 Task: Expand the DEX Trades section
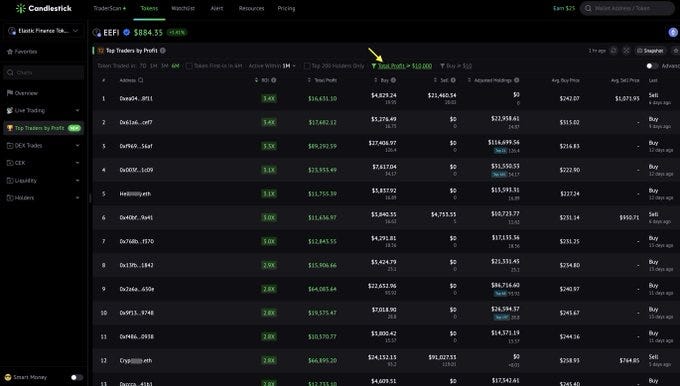[x=78, y=146]
